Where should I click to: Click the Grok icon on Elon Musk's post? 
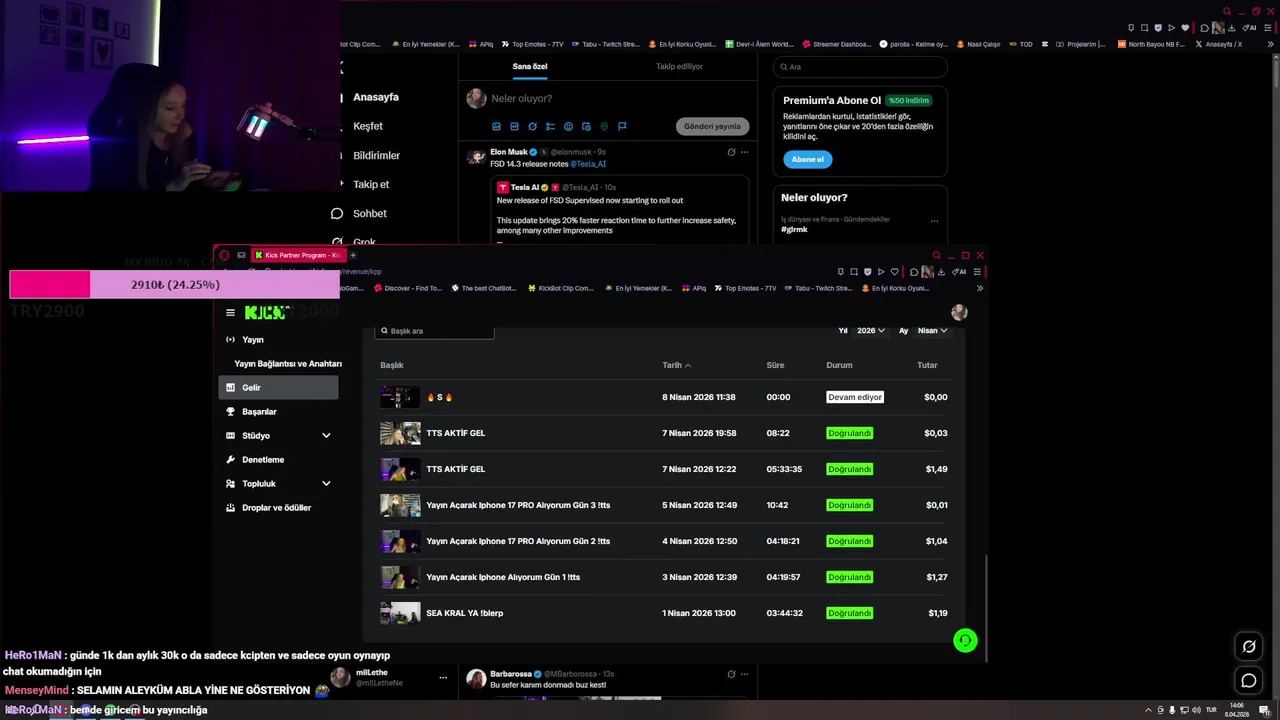(x=731, y=152)
